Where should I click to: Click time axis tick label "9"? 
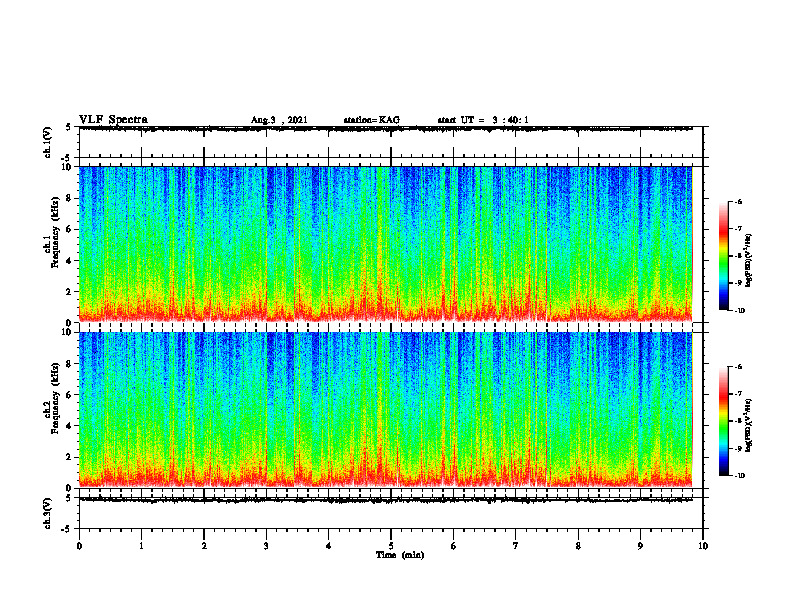coord(640,546)
